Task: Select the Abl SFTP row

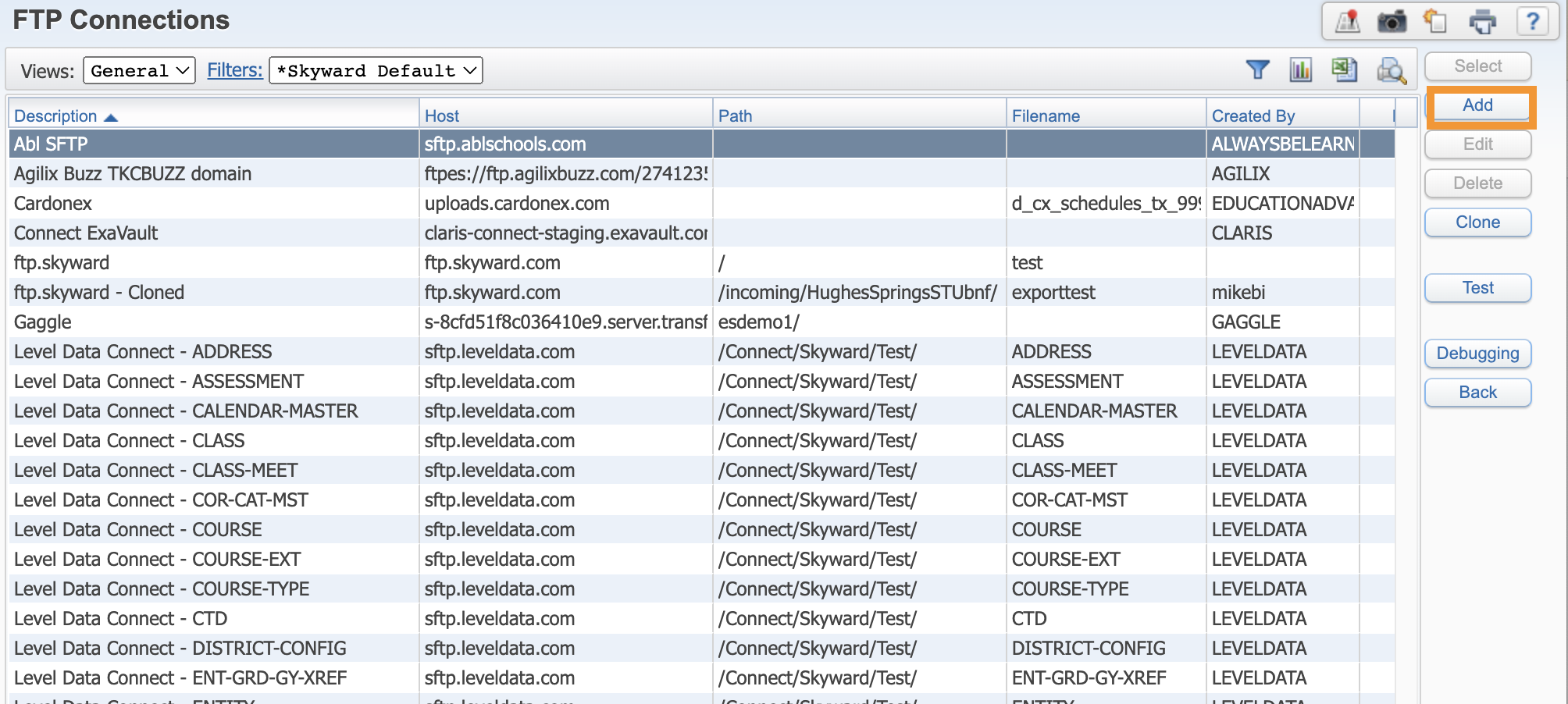Action: click(701, 144)
